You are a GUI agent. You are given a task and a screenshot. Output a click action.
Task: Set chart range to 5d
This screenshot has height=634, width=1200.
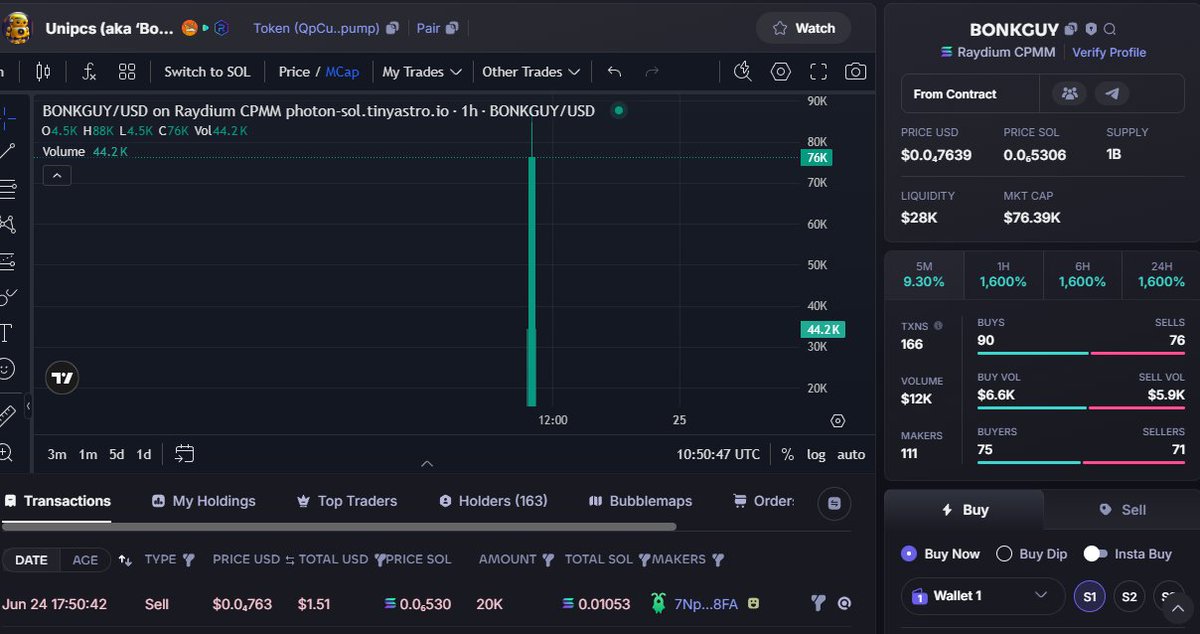tap(117, 454)
